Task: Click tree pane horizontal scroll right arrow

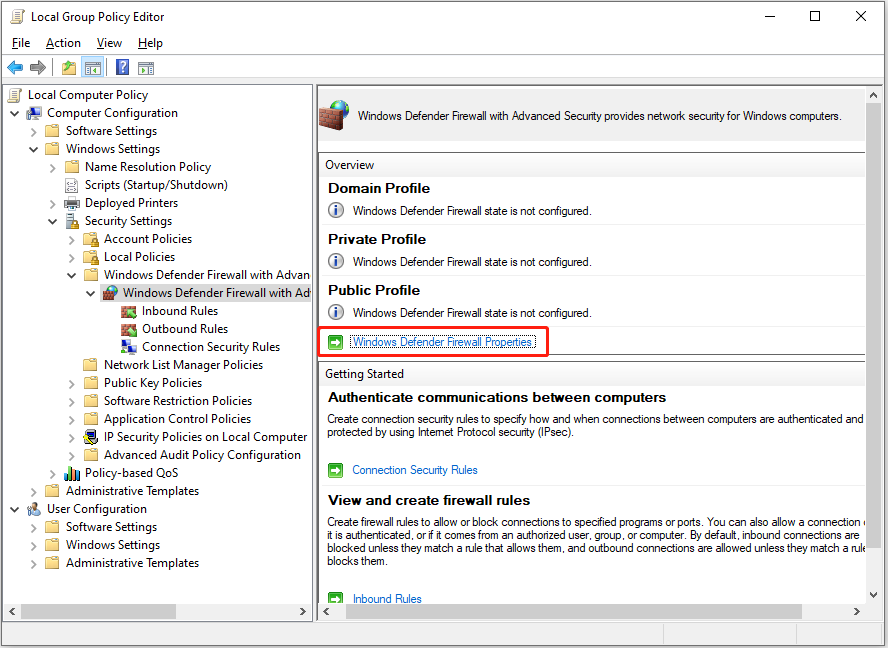Action: [x=302, y=612]
